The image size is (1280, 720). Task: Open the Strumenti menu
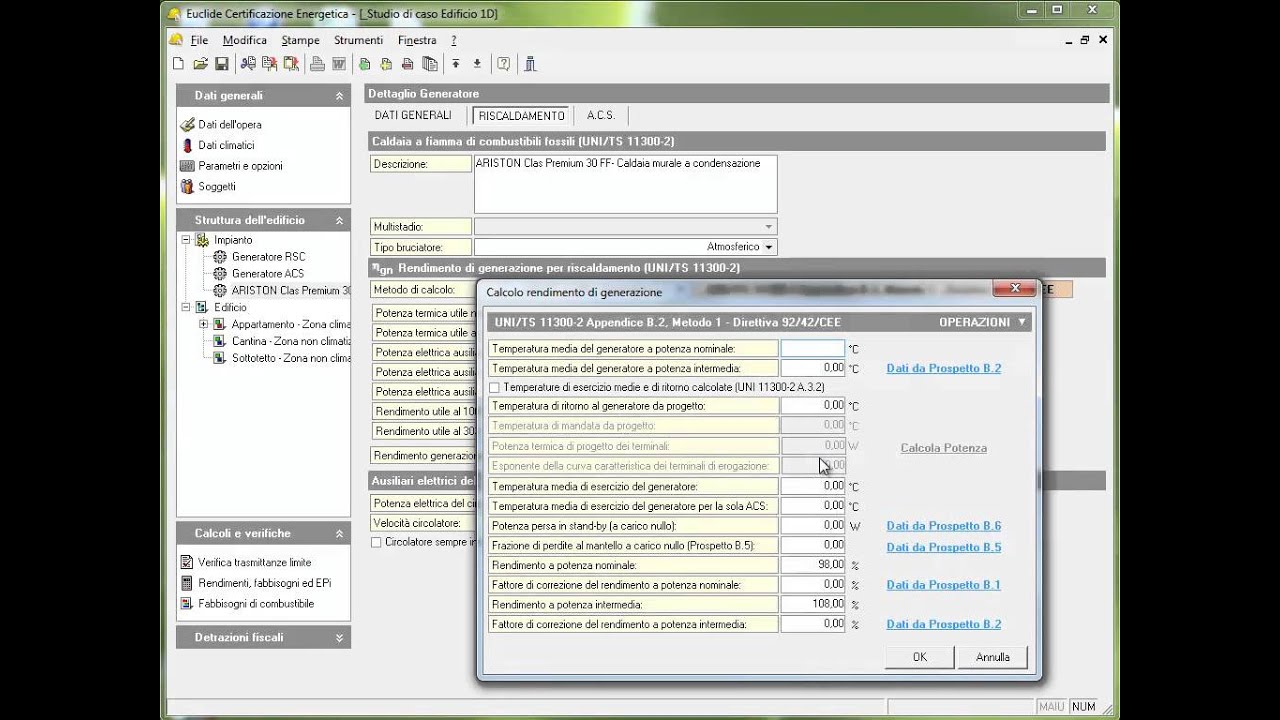coord(358,40)
